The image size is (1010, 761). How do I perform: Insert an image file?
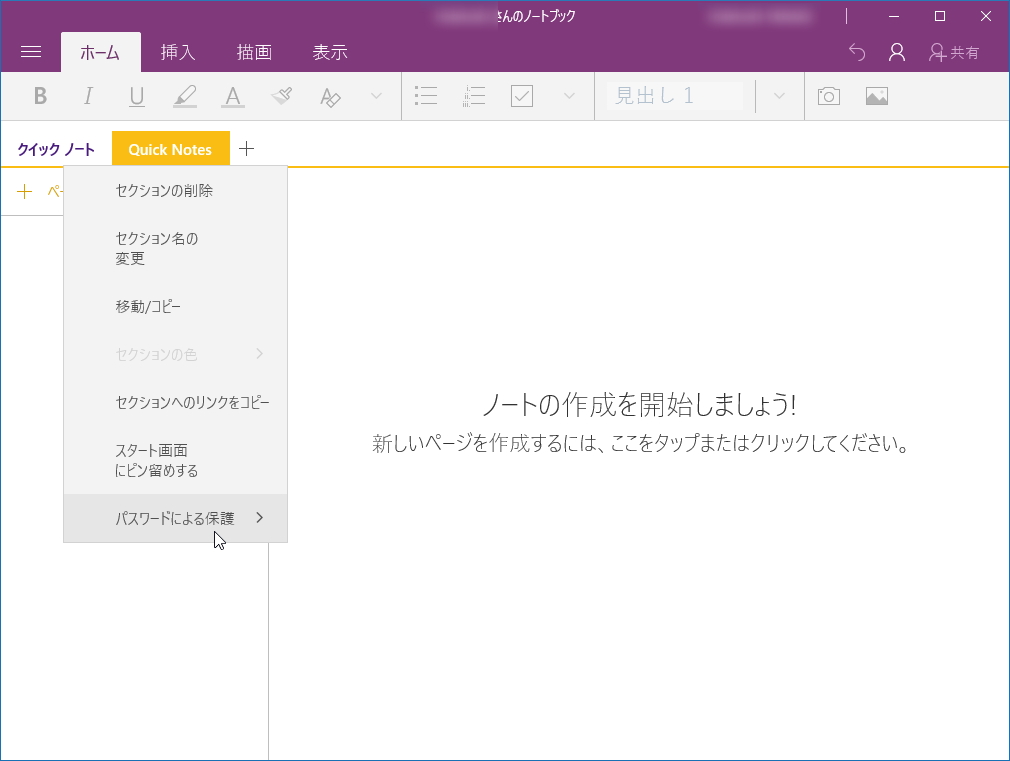[877, 96]
